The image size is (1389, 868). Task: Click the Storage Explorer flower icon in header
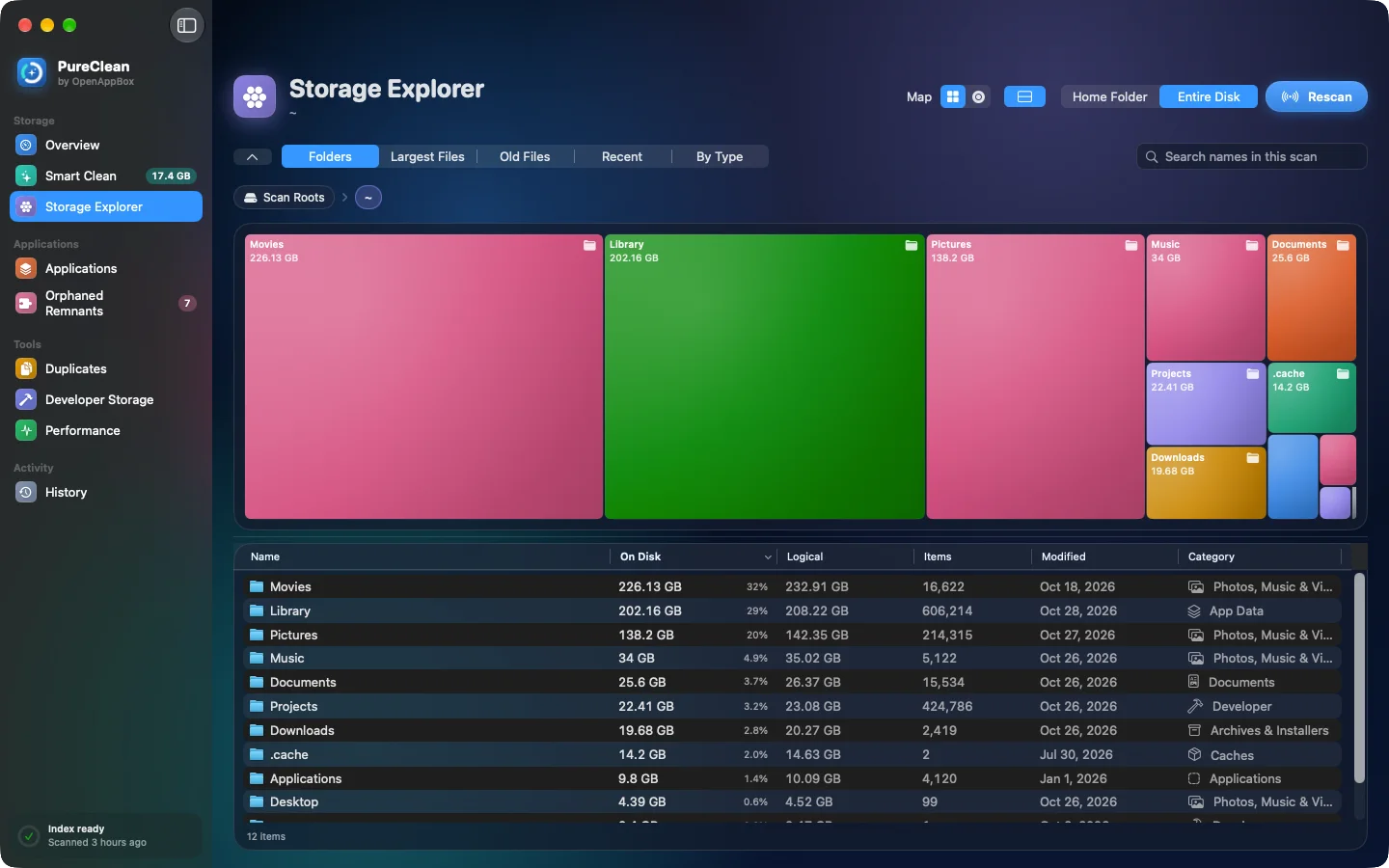(255, 96)
